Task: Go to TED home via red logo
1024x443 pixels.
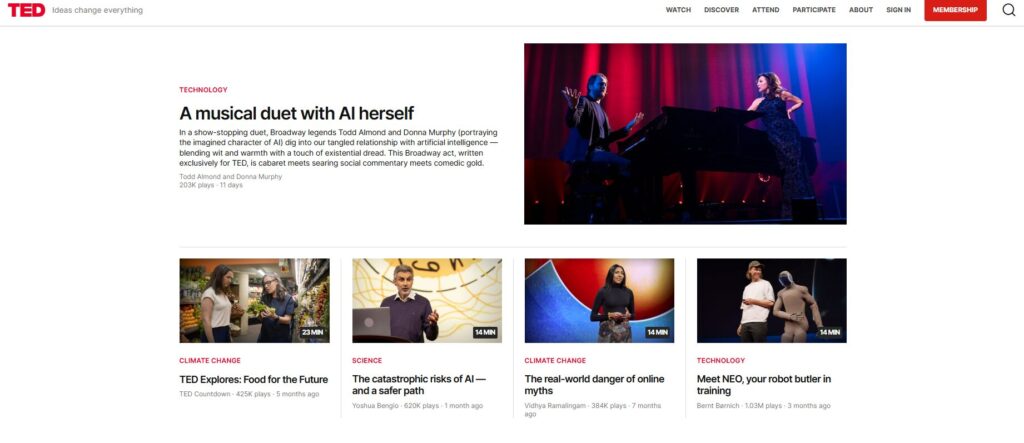Action: tap(26, 10)
